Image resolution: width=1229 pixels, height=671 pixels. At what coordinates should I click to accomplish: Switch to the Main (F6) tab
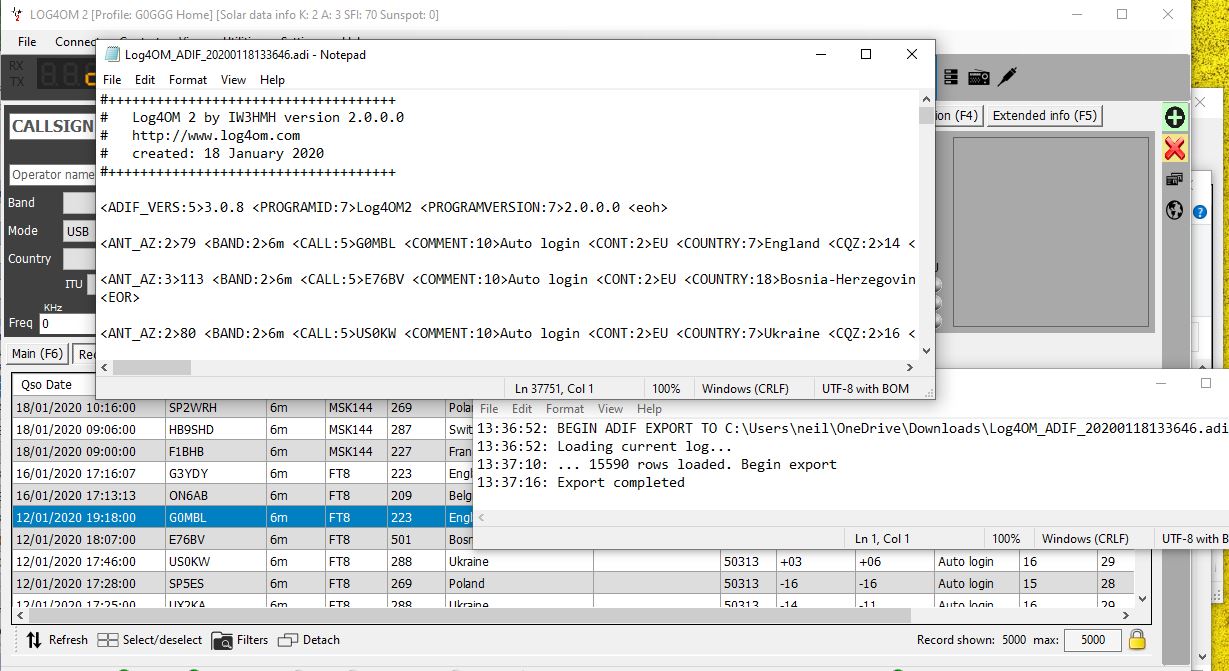point(38,354)
